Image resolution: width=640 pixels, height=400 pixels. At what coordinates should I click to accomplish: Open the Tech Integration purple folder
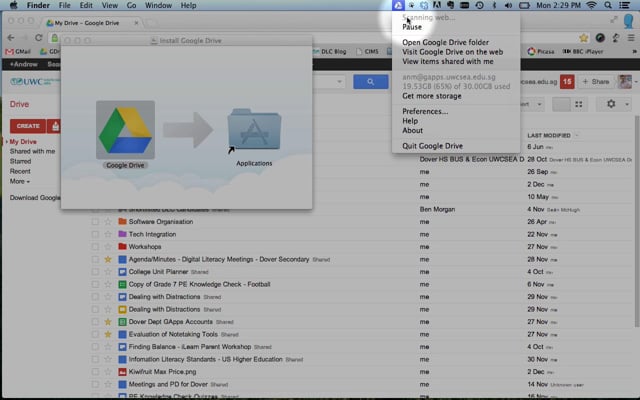coord(152,234)
